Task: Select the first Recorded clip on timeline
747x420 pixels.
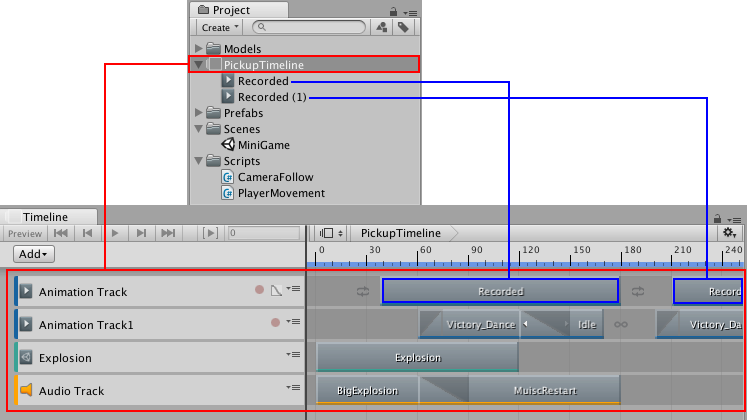Action: (x=500, y=291)
